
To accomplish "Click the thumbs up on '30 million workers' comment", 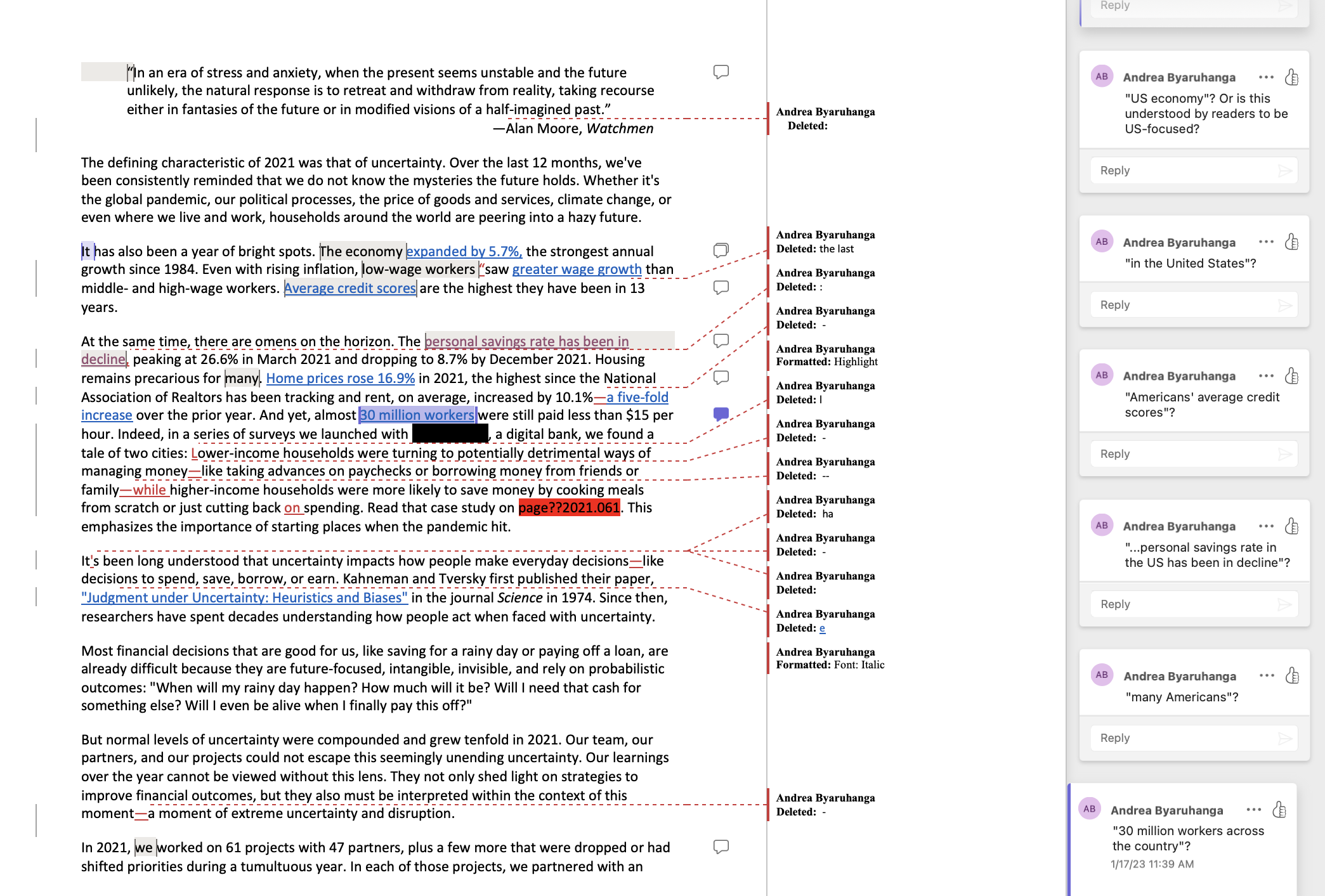I will point(1279,810).
